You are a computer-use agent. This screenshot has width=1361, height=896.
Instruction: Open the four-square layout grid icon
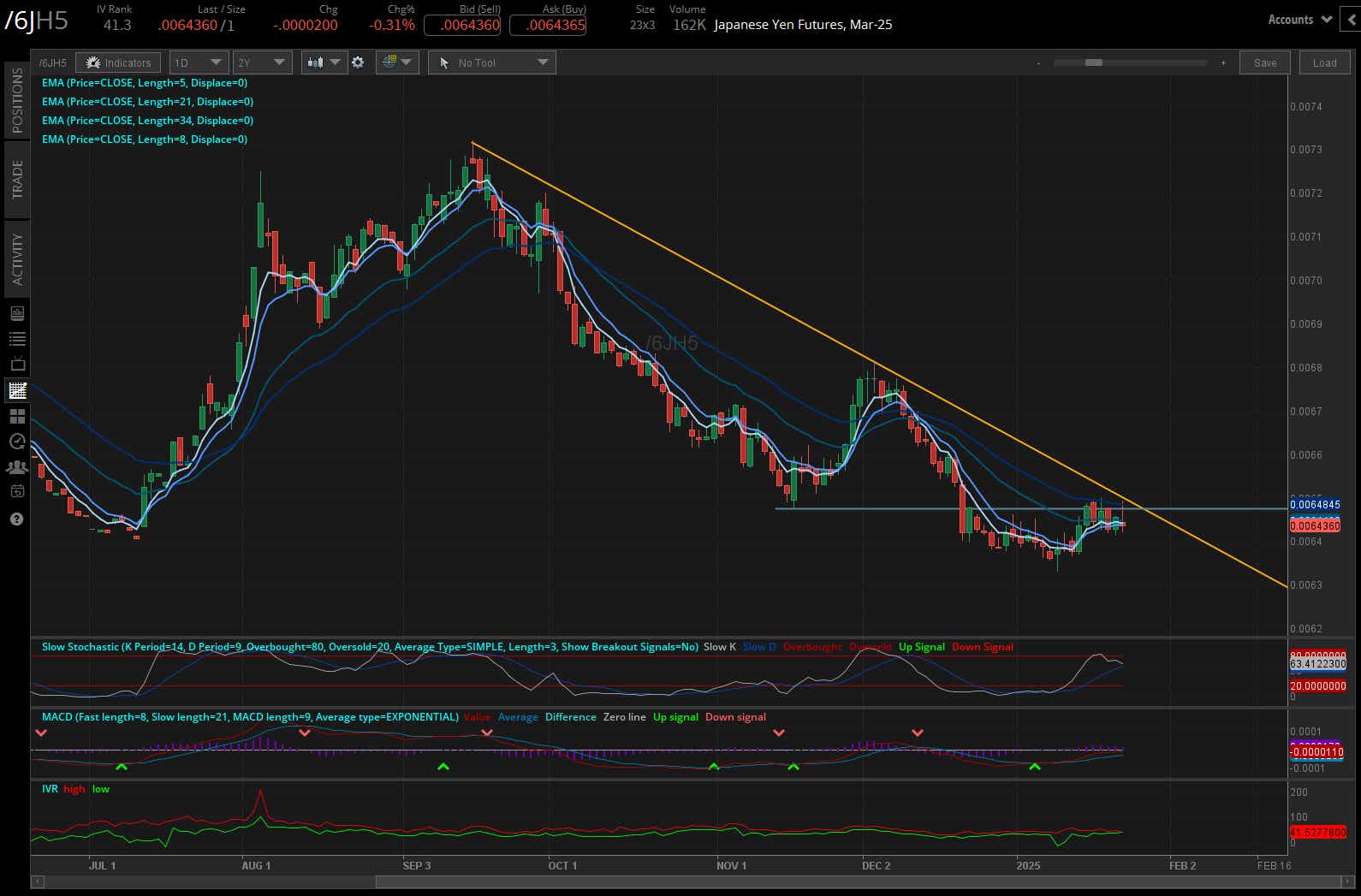16,417
